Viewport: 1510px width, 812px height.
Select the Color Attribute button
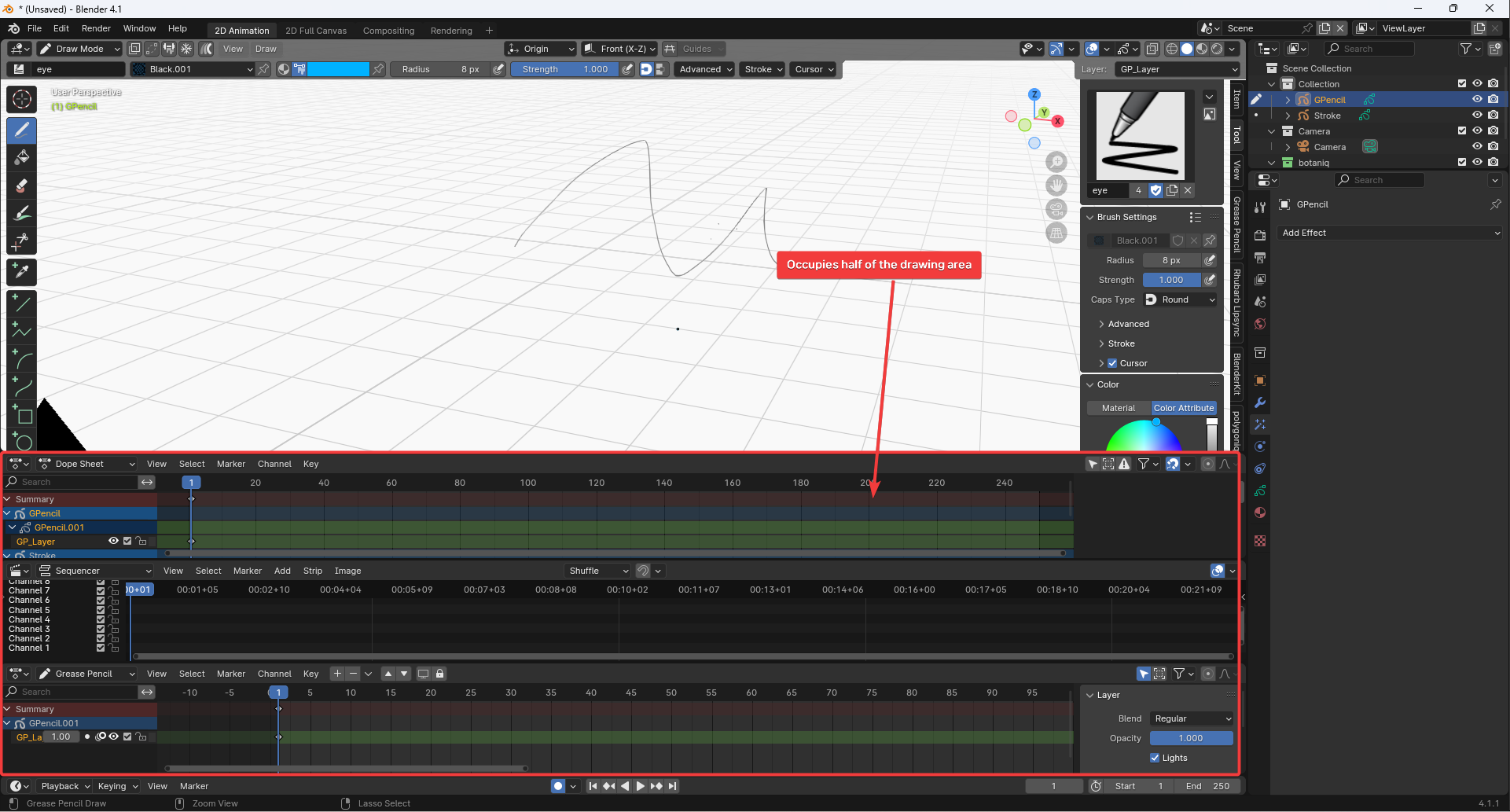click(1184, 408)
